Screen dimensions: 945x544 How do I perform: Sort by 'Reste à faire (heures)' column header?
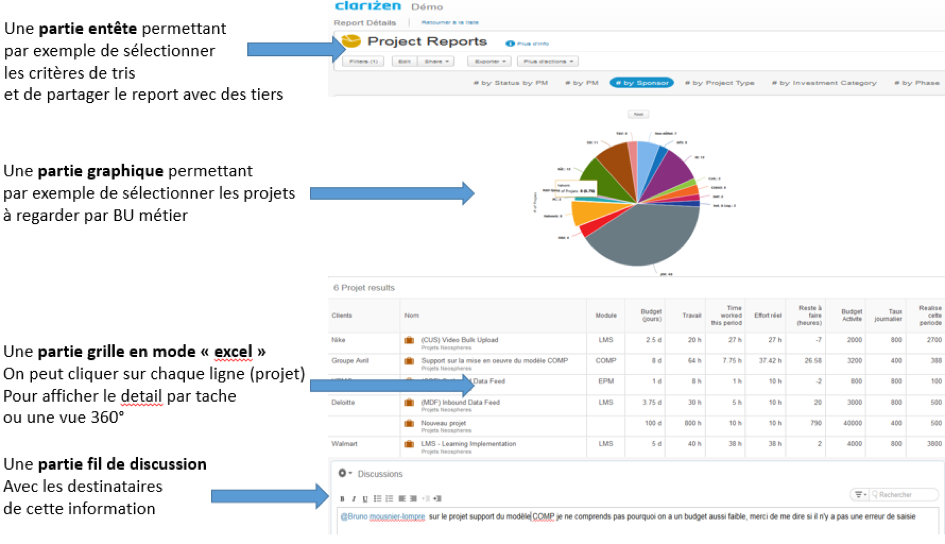[809, 315]
